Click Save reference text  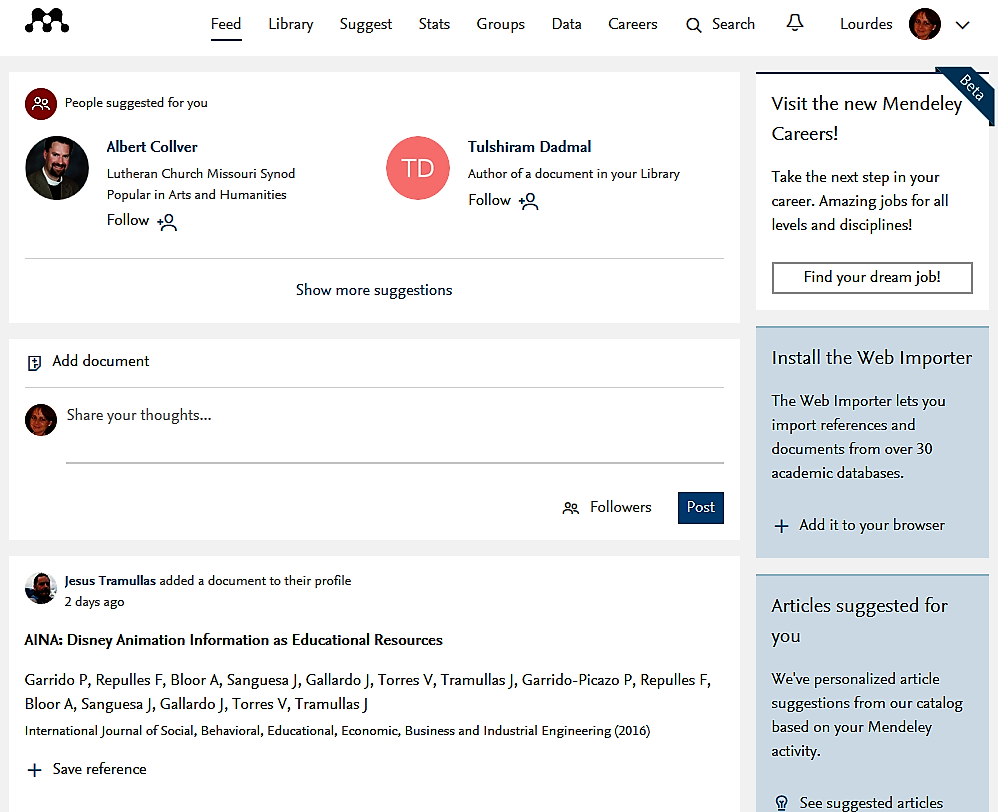click(x=99, y=769)
